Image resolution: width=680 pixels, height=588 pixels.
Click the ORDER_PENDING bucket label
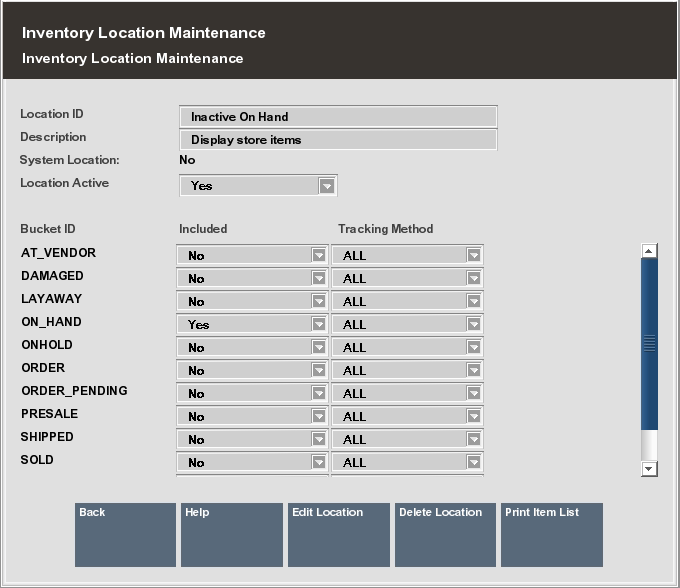75,391
